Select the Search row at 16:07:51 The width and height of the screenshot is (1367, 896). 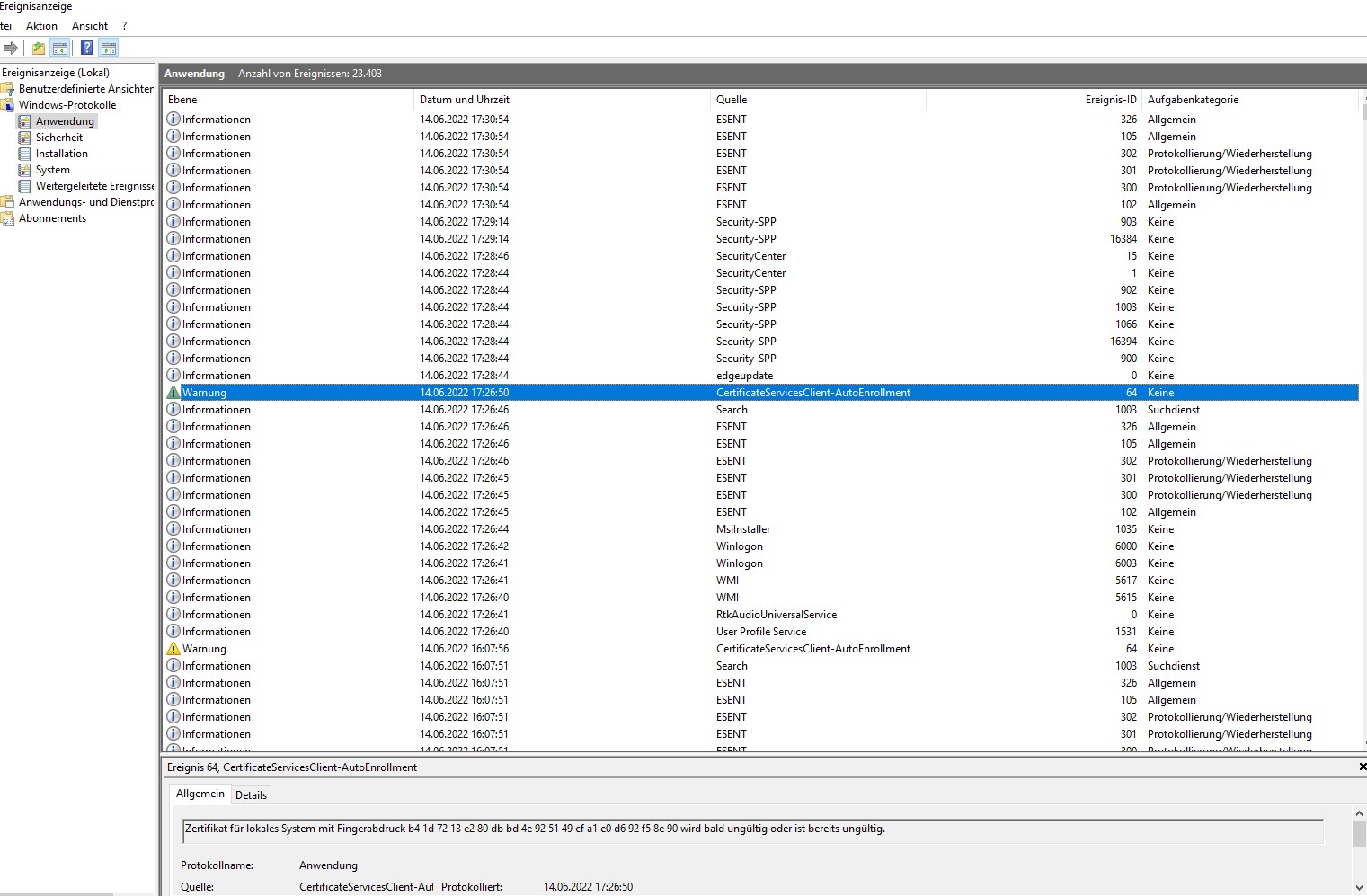762,666
